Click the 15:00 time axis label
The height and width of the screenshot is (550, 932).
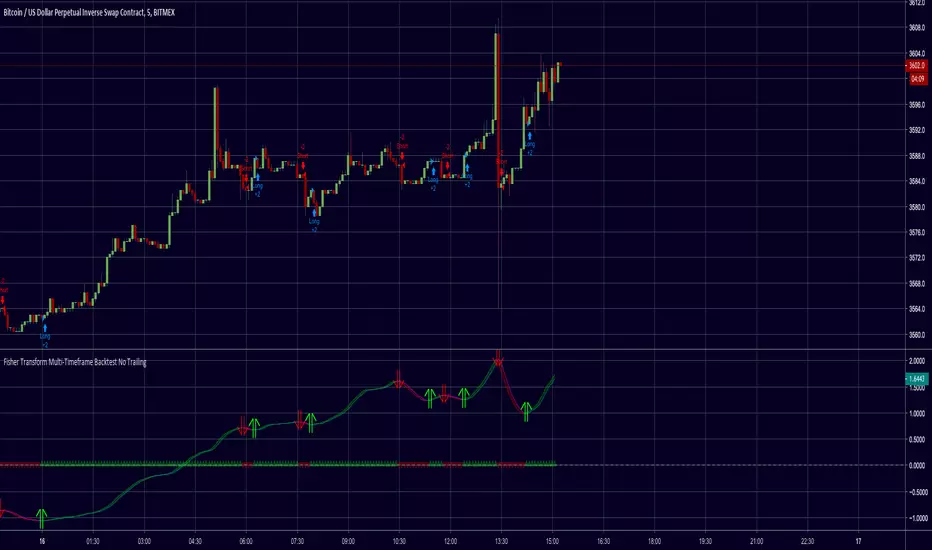[x=553, y=541]
